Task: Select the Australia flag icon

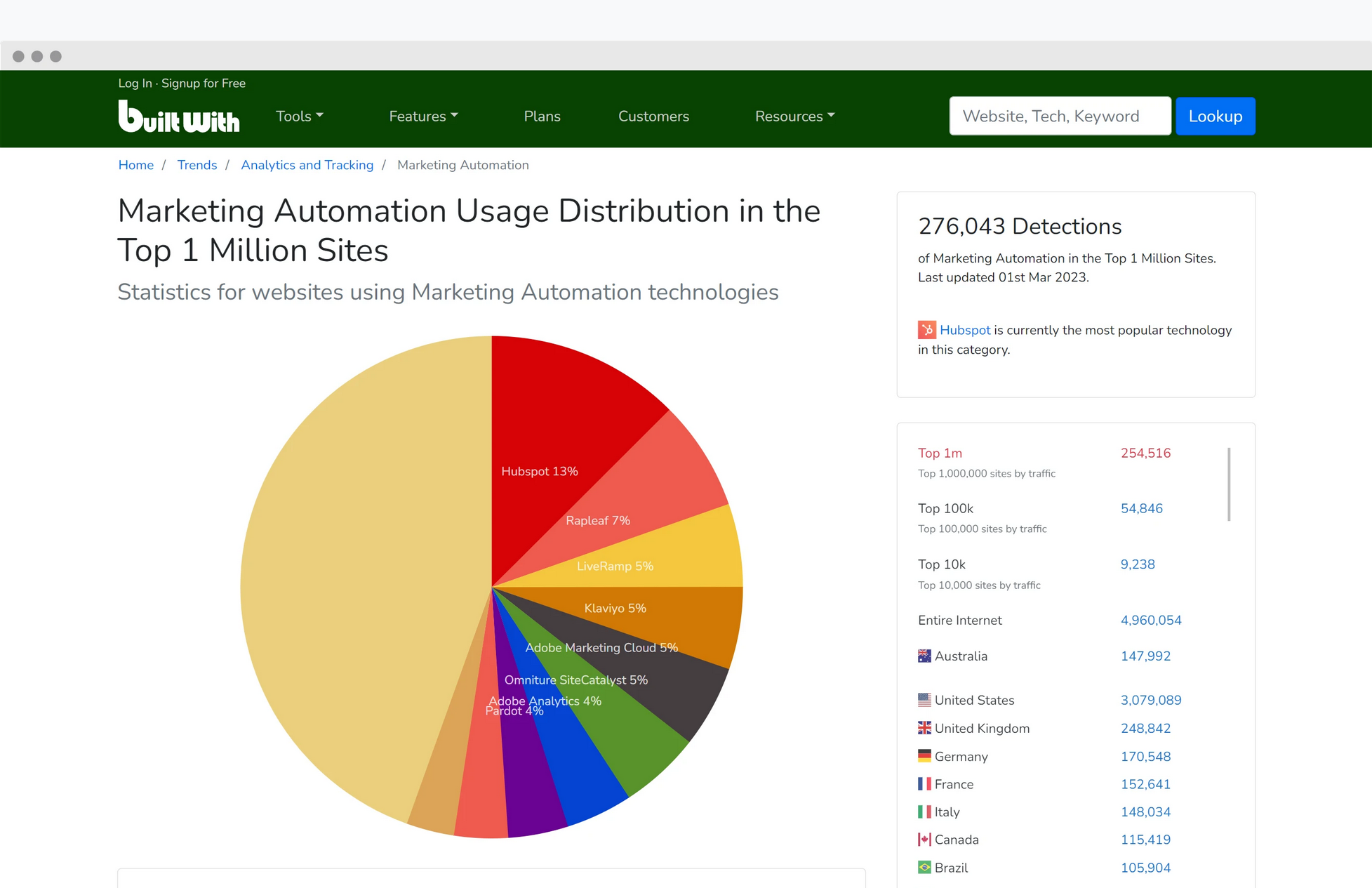Action: [x=924, y=656]
